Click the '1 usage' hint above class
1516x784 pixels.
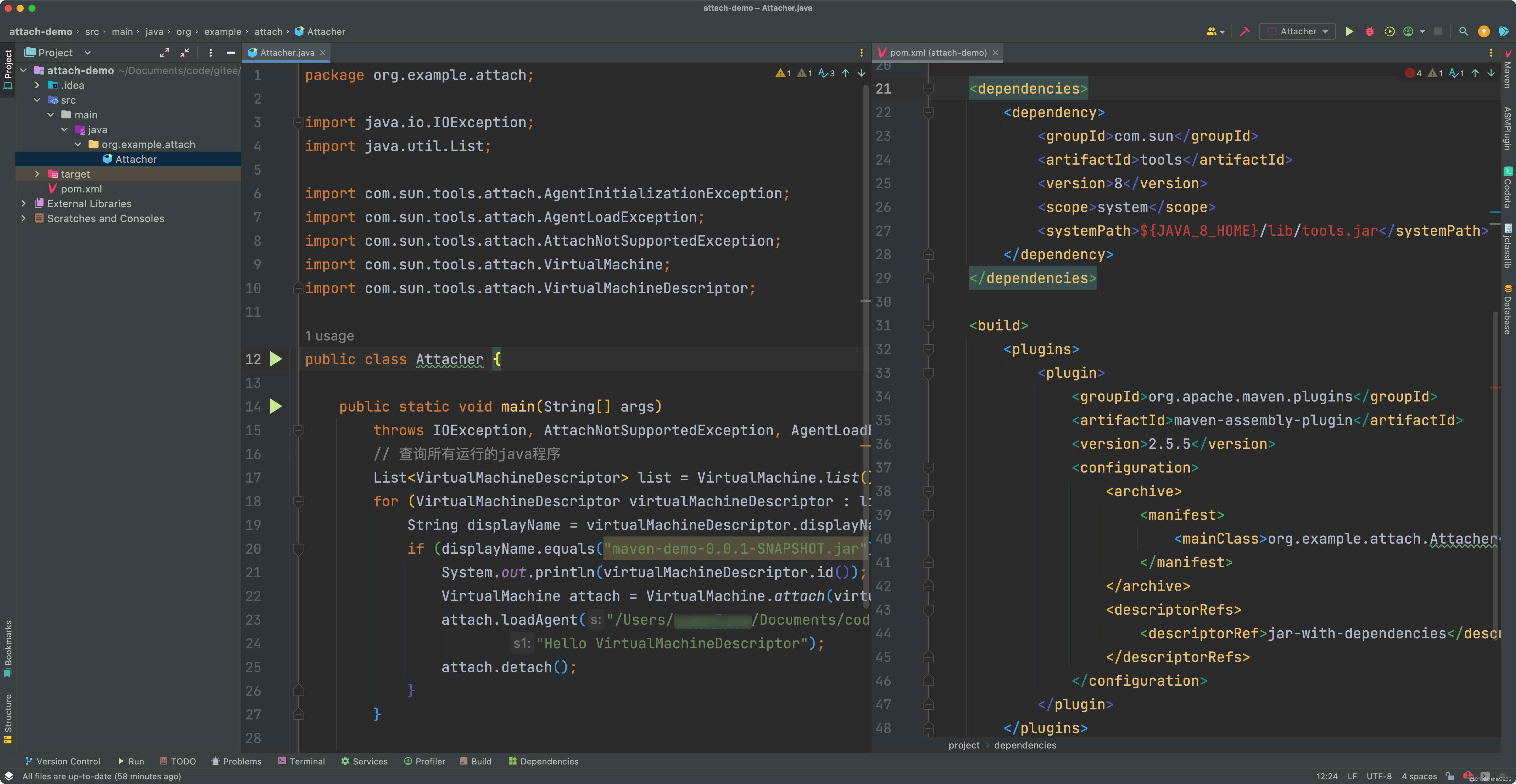[329, 335]
